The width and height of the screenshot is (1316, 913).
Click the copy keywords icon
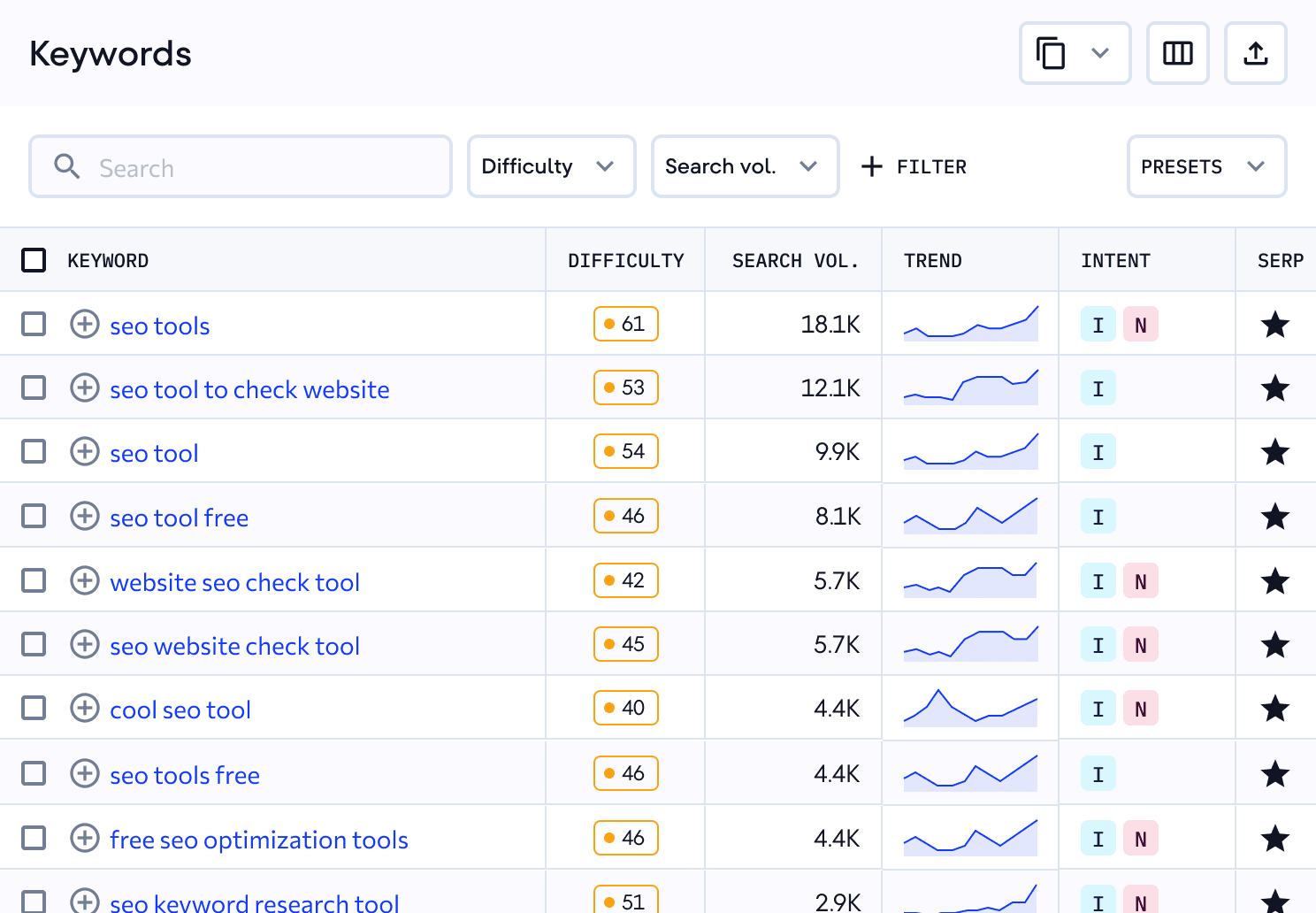(1051, 53)
